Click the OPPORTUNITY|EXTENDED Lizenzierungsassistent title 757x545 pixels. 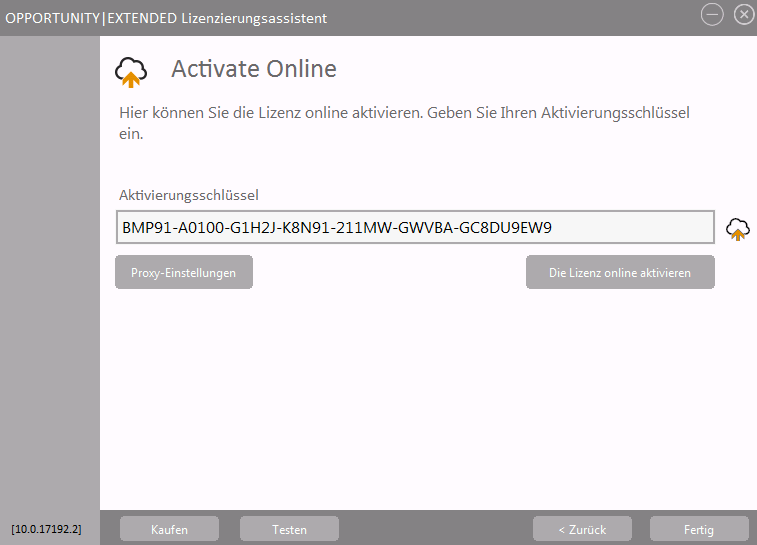(166, 18)
